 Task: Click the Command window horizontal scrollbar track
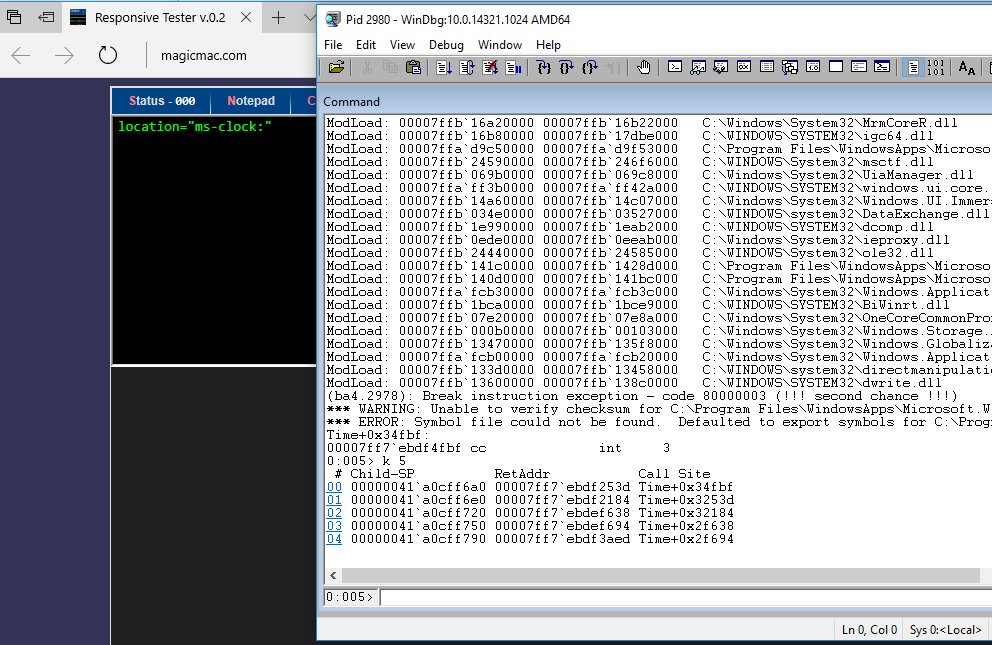[660, 575]
